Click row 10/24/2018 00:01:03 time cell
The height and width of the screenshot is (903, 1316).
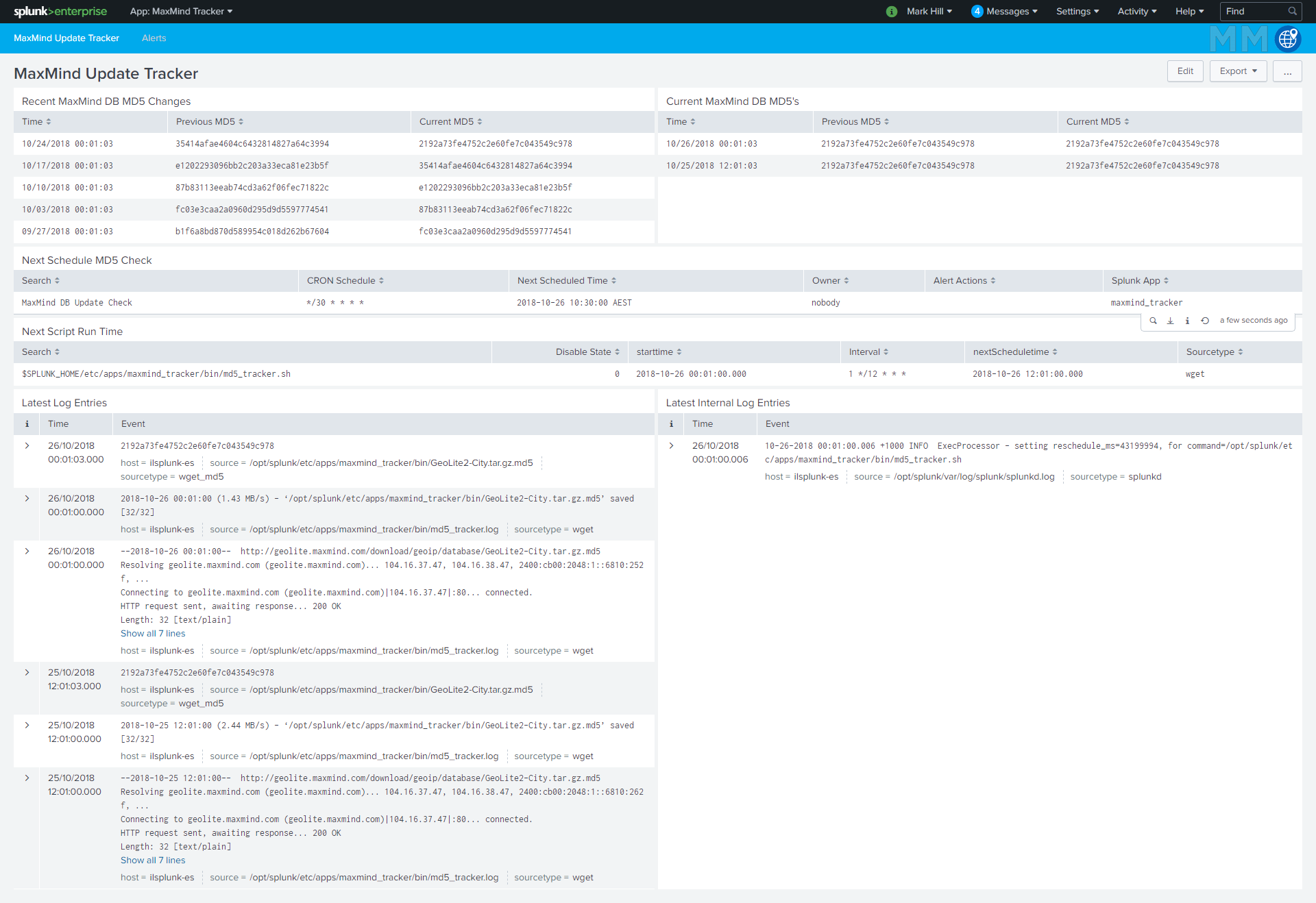[67, 144]
